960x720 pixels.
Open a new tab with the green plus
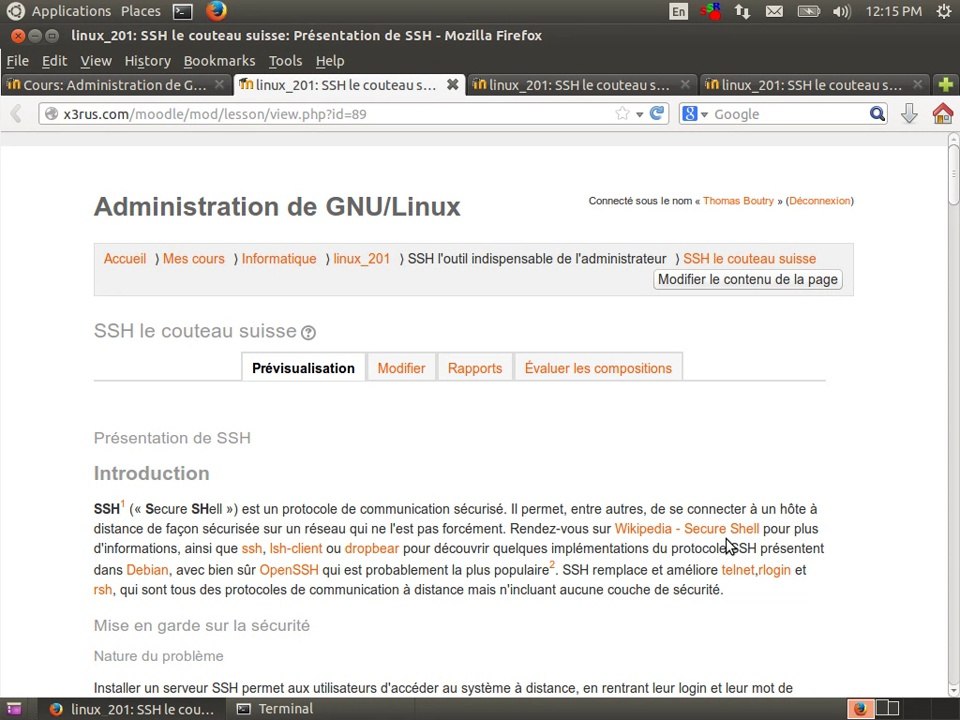tap(945, 84)
